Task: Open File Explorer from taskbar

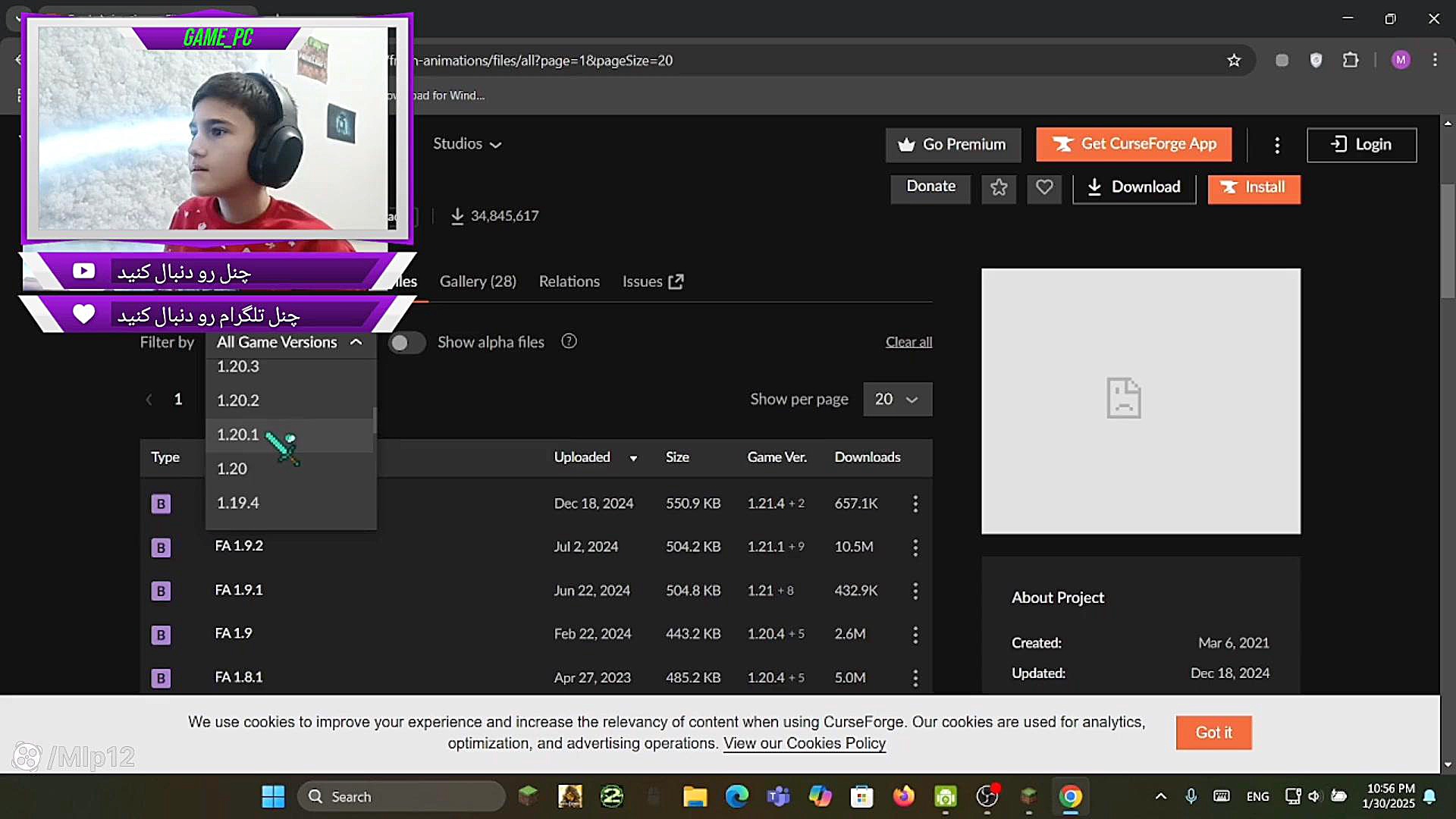Action: tap(695, 796)
